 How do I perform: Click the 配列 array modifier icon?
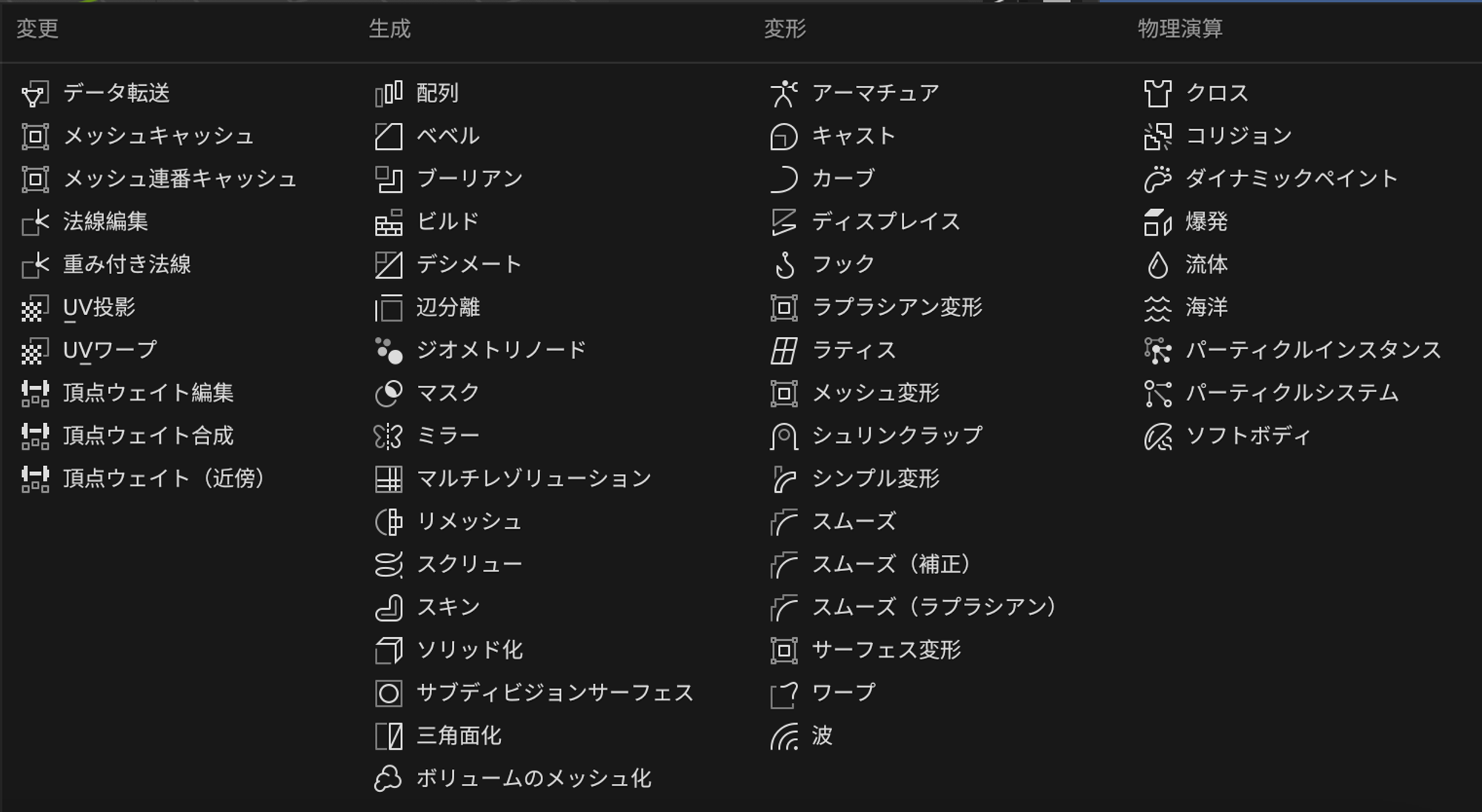388,94
